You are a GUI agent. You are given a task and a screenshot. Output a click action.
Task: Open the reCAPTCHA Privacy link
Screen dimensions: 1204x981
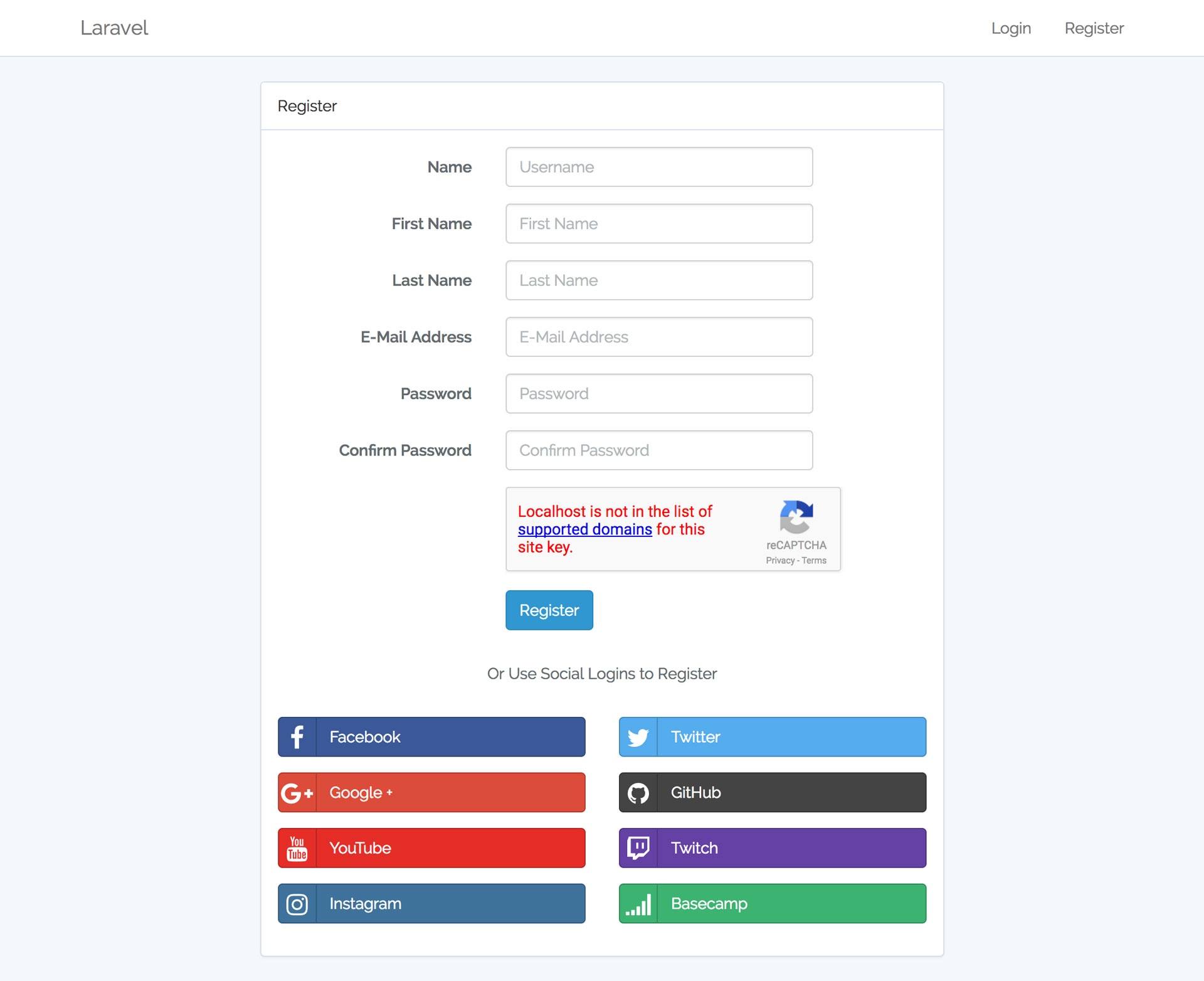click(x=781, y=560)
